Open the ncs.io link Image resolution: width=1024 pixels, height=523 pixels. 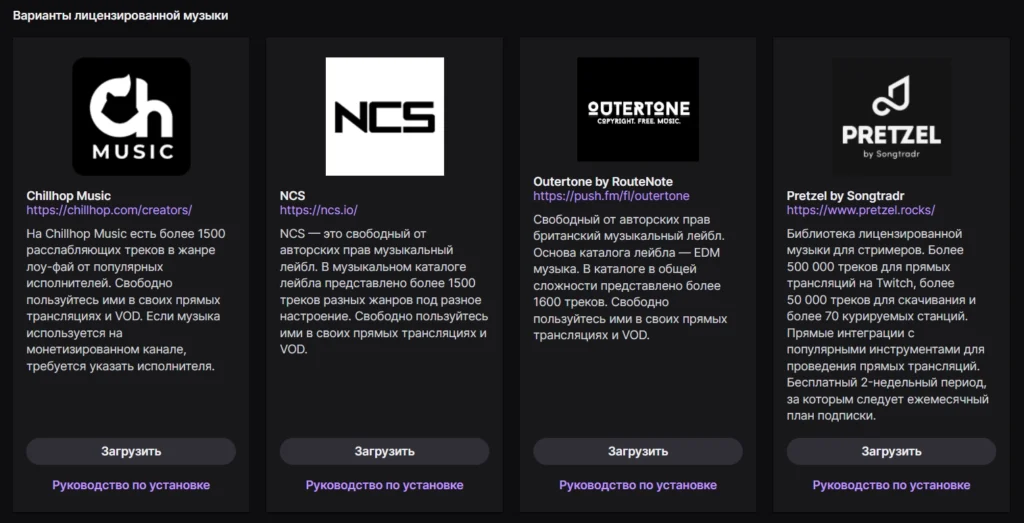pos(318,210)
